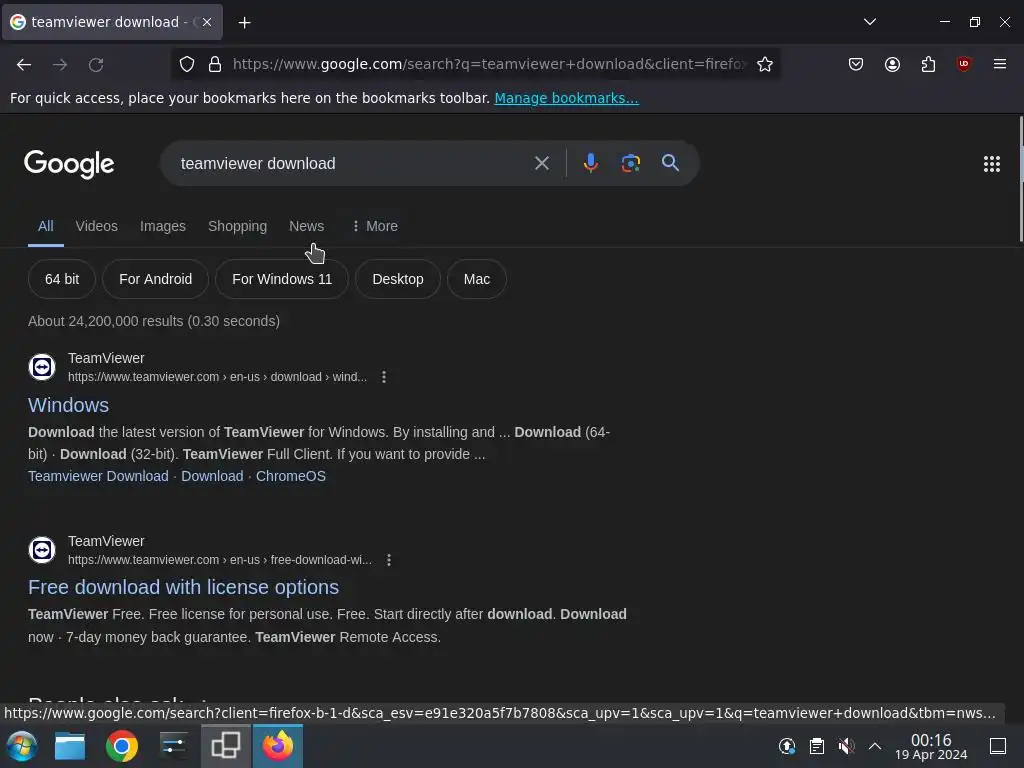Open the settings sliders taskbar app
Viewport: 1024px width, 768px height.
tap(173, 746)
